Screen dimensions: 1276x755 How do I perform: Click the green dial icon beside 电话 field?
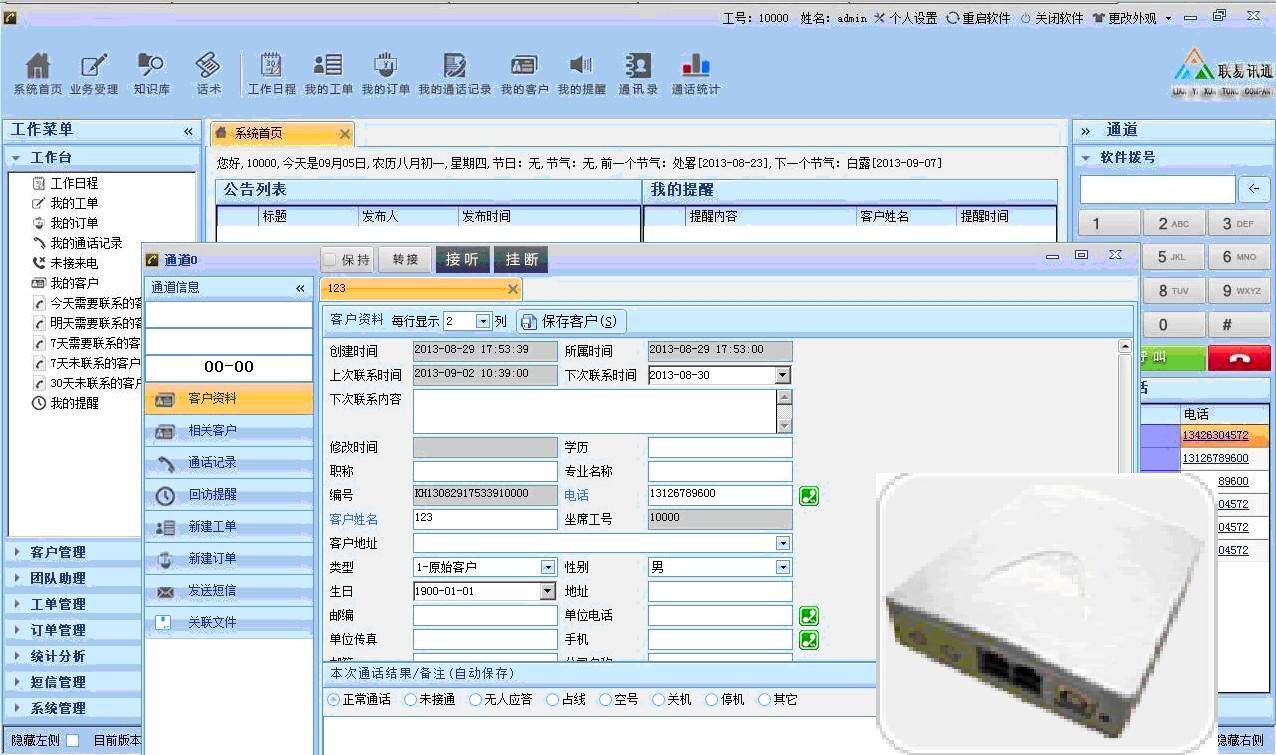pos(808,495)
